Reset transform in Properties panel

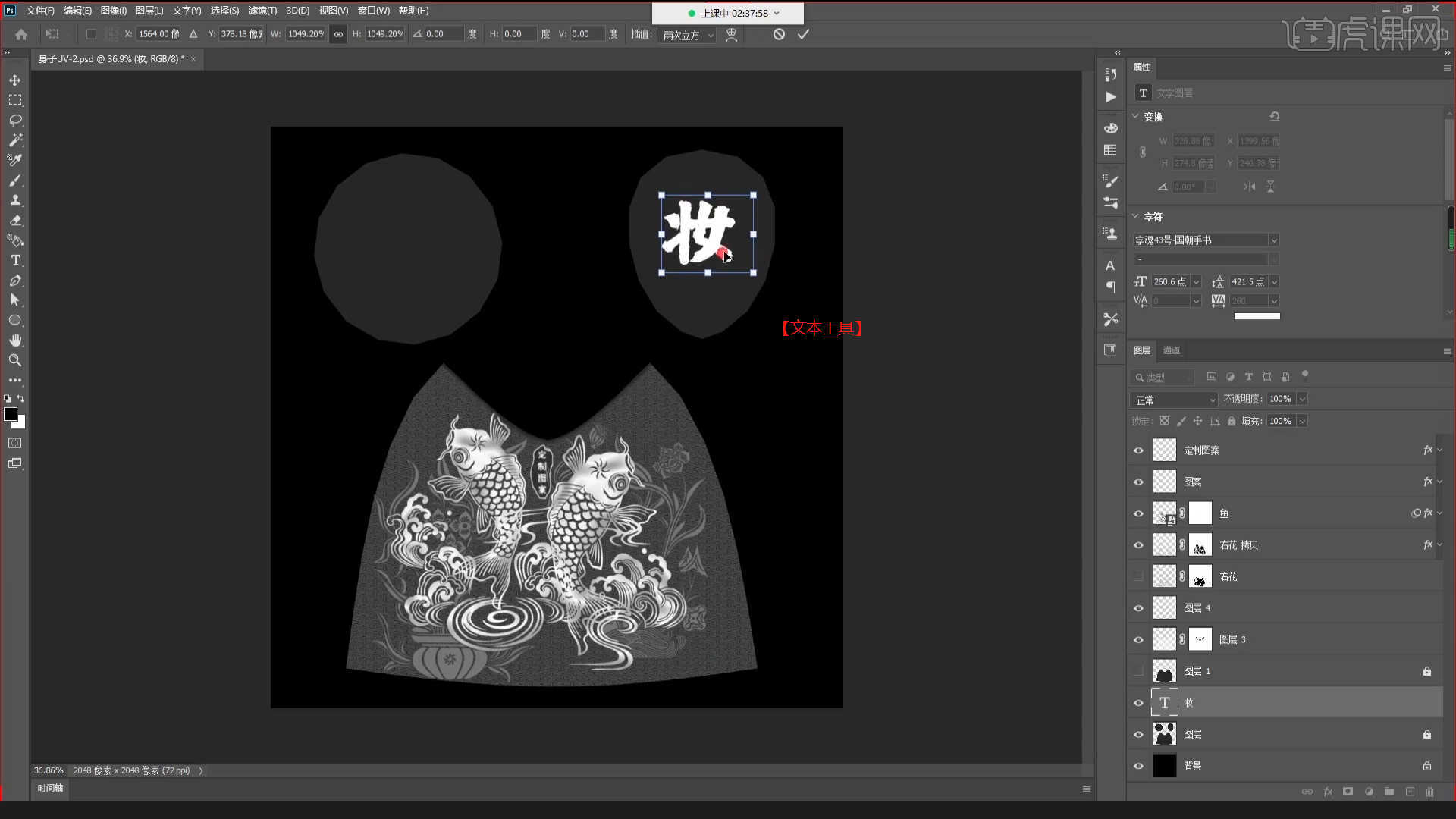pyautogui.click(x=1274, y=117)
